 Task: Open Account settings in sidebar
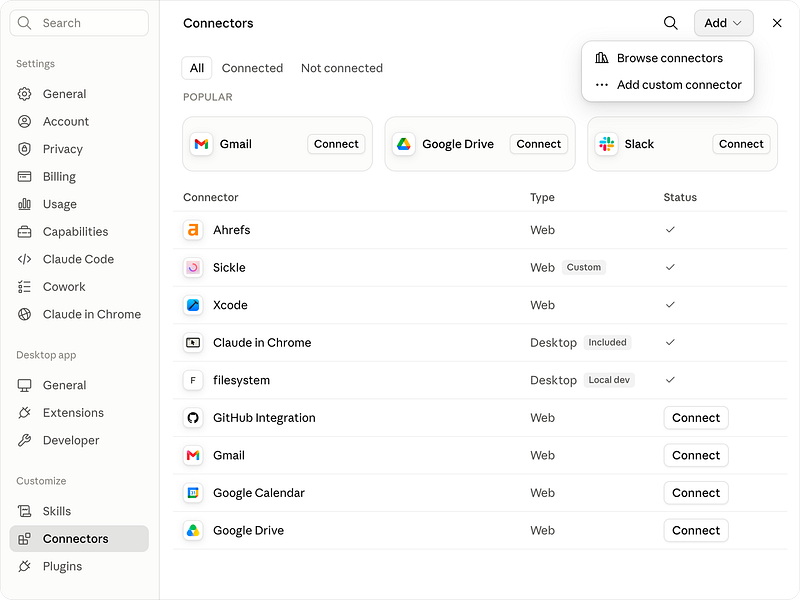79,121
